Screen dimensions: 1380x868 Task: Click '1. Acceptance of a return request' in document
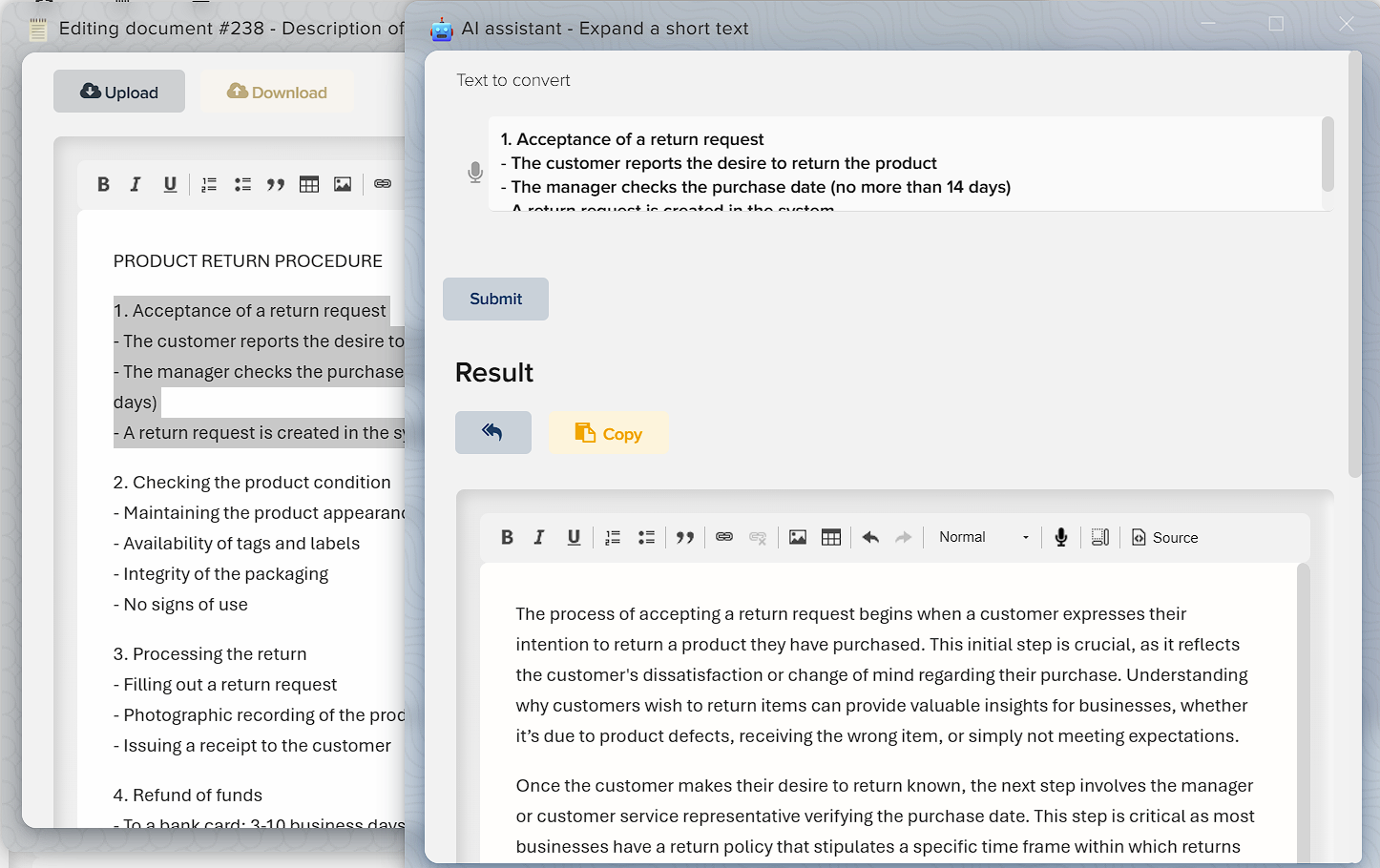click(250, 311)
